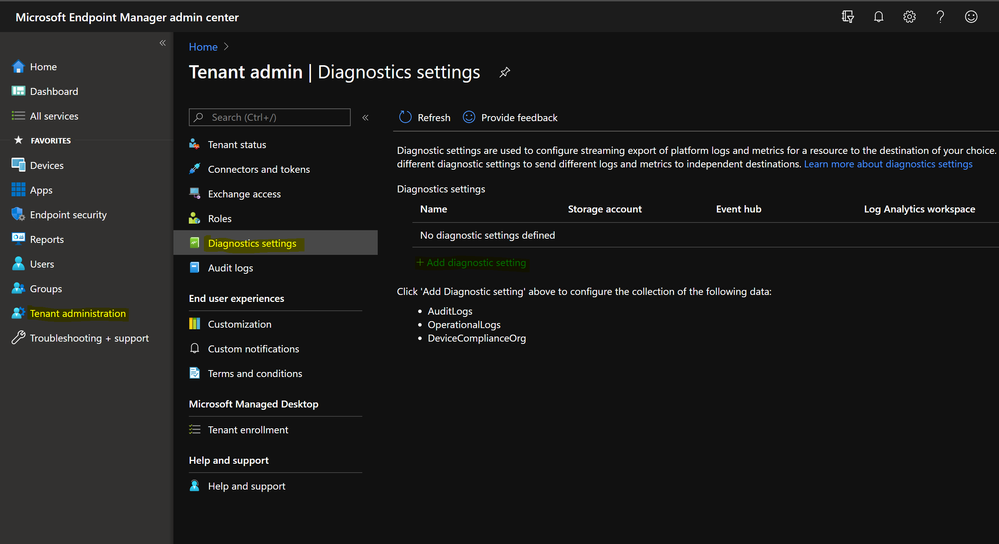999x544 pixels.
Task: Click the Devices icon in the sidebar
Action: [18, 165]
